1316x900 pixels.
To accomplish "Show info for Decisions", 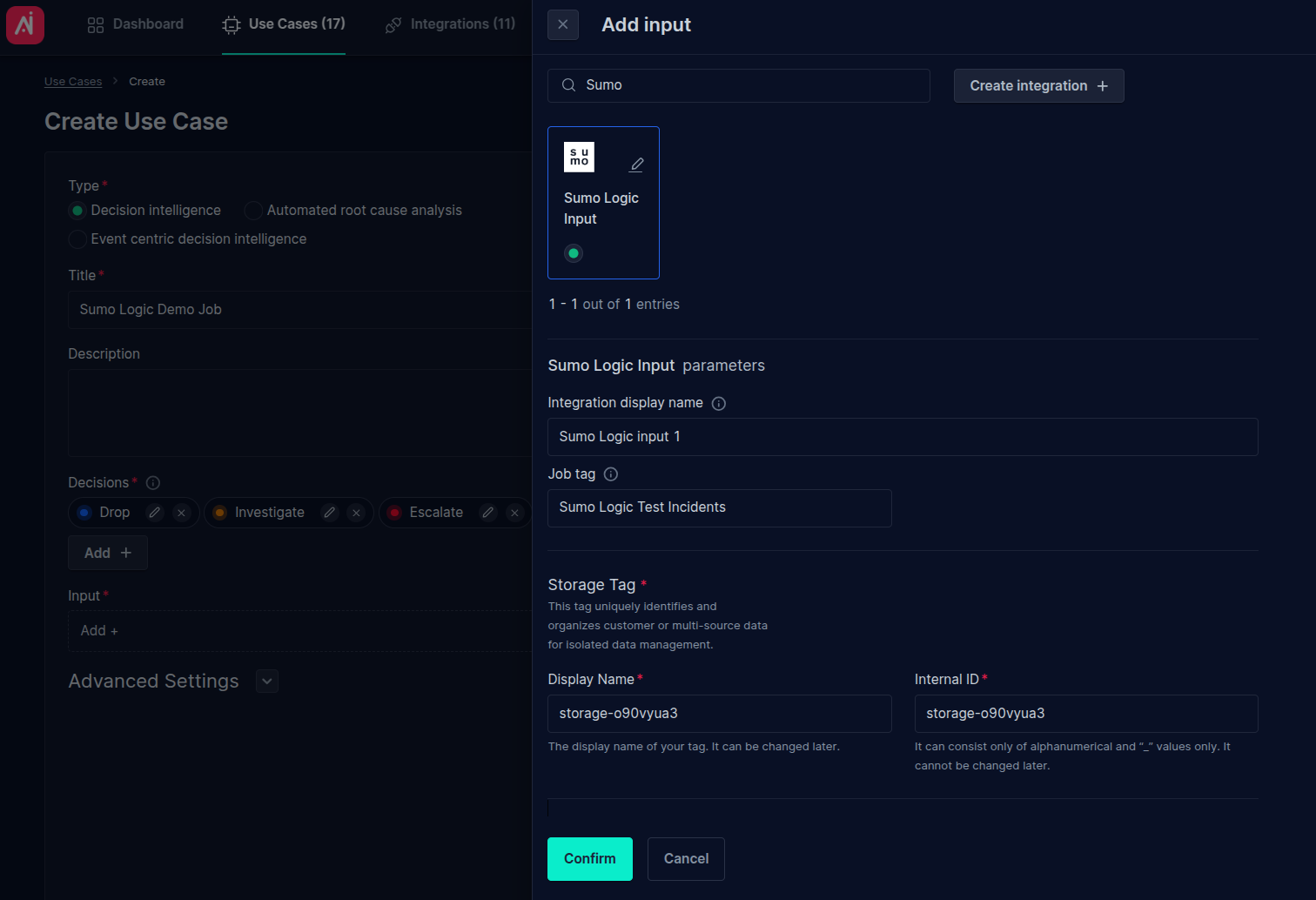I will [x=153, y=483].
